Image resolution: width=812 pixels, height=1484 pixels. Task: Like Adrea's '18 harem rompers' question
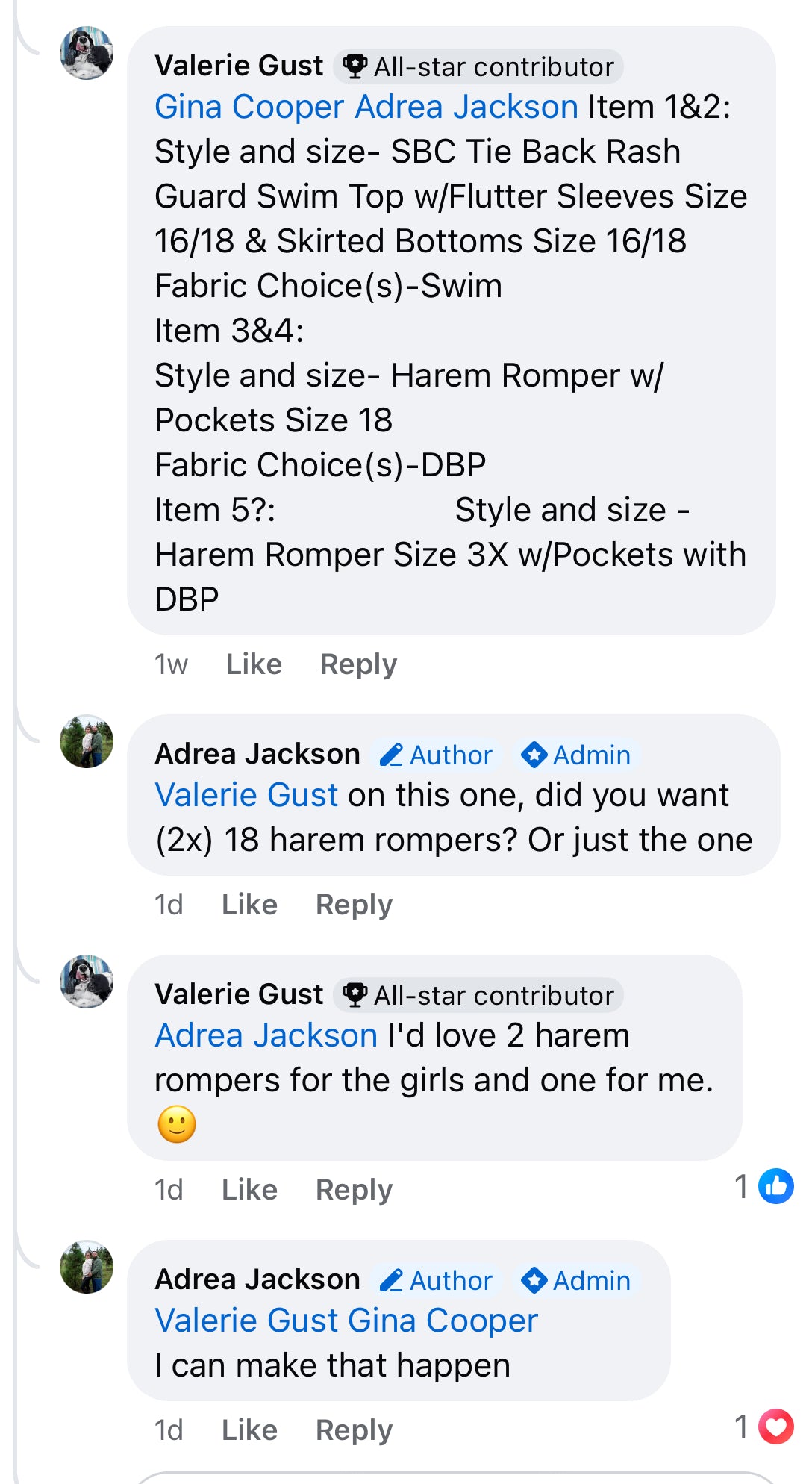pos(249,905)
